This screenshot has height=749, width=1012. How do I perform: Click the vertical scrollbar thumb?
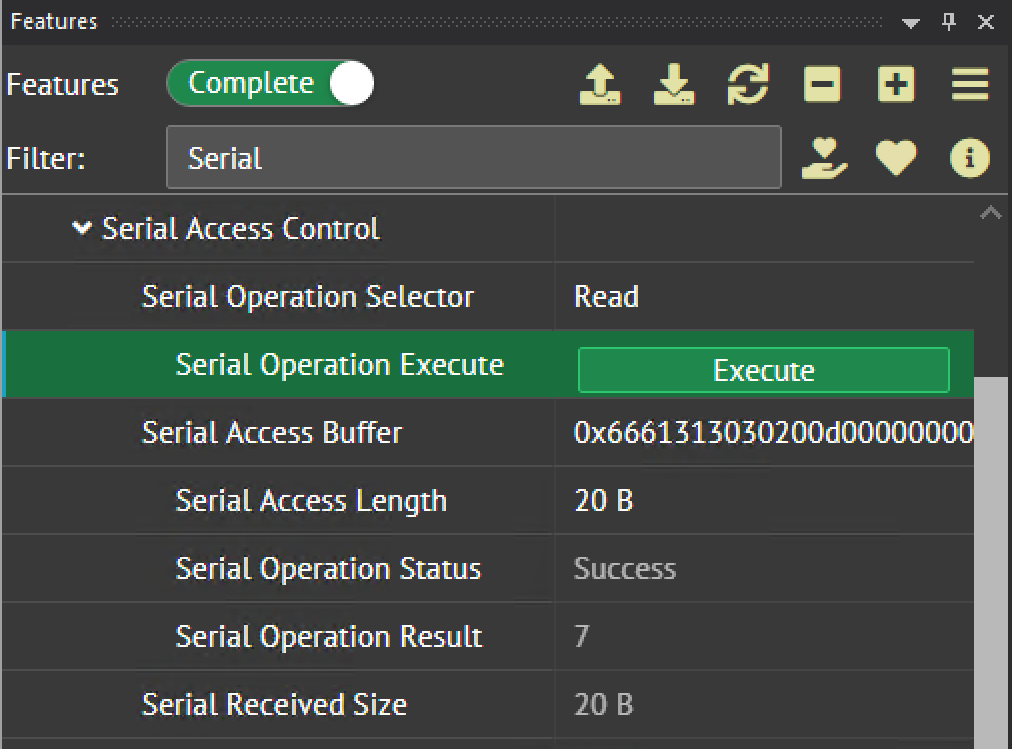(x=991, y=560)
